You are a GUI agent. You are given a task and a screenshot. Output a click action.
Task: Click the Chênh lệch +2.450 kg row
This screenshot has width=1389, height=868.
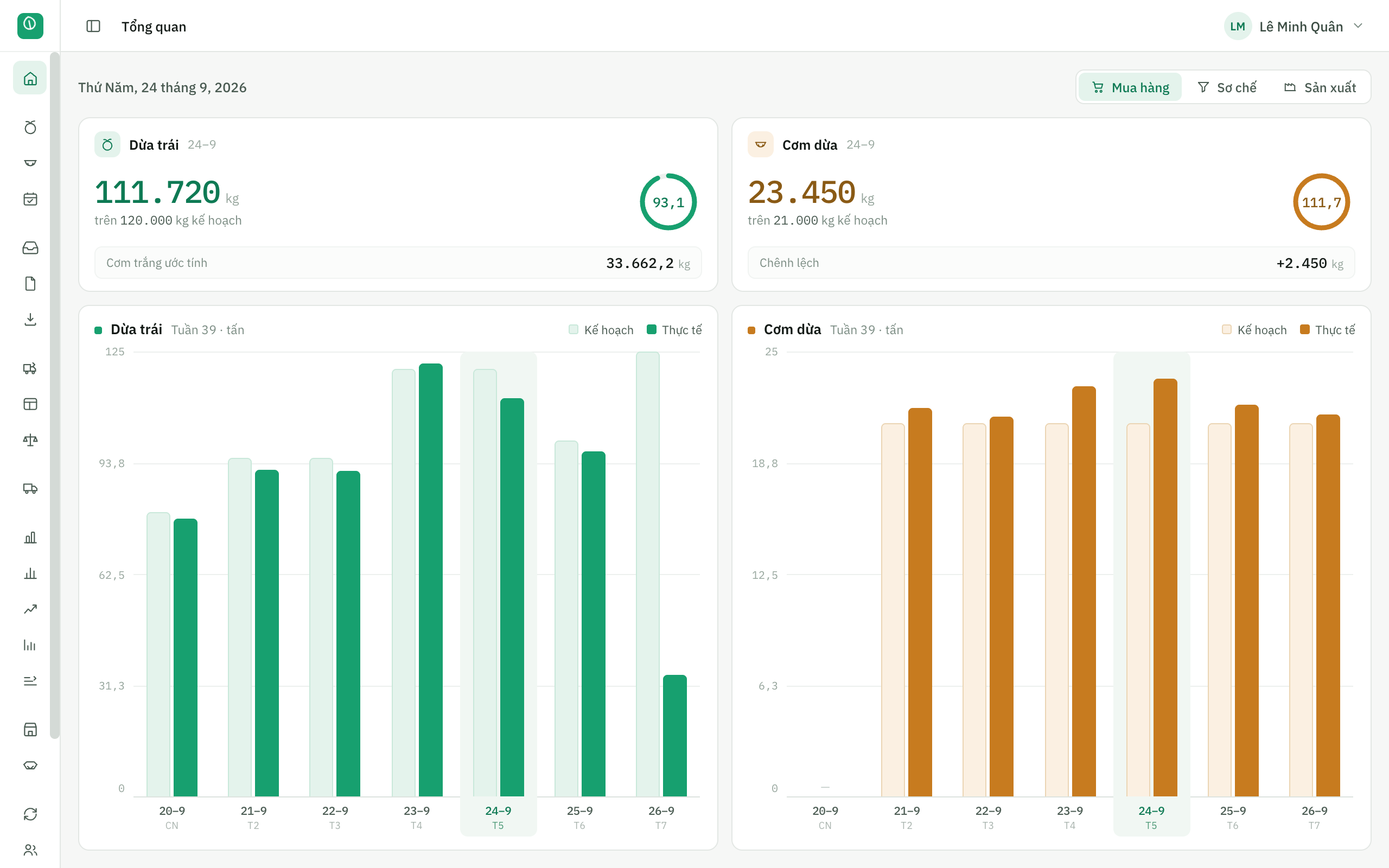click(x=1051, y=263)
